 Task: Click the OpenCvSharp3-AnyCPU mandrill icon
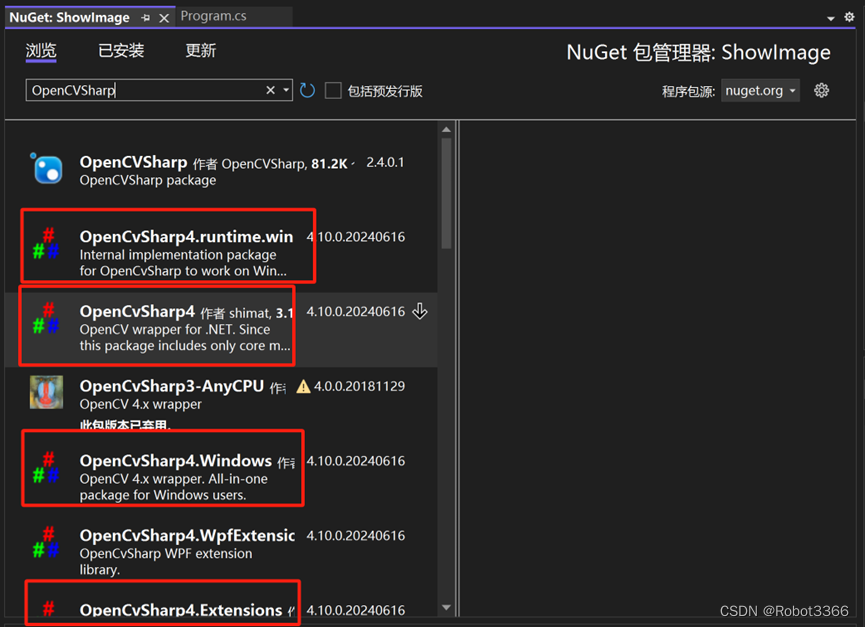point(46,392)
